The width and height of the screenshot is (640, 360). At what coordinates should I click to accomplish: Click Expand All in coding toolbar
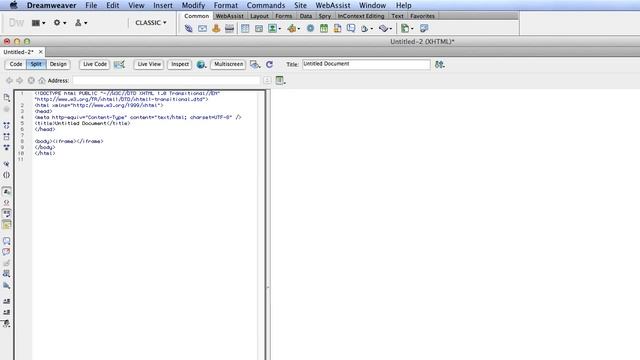7,148
